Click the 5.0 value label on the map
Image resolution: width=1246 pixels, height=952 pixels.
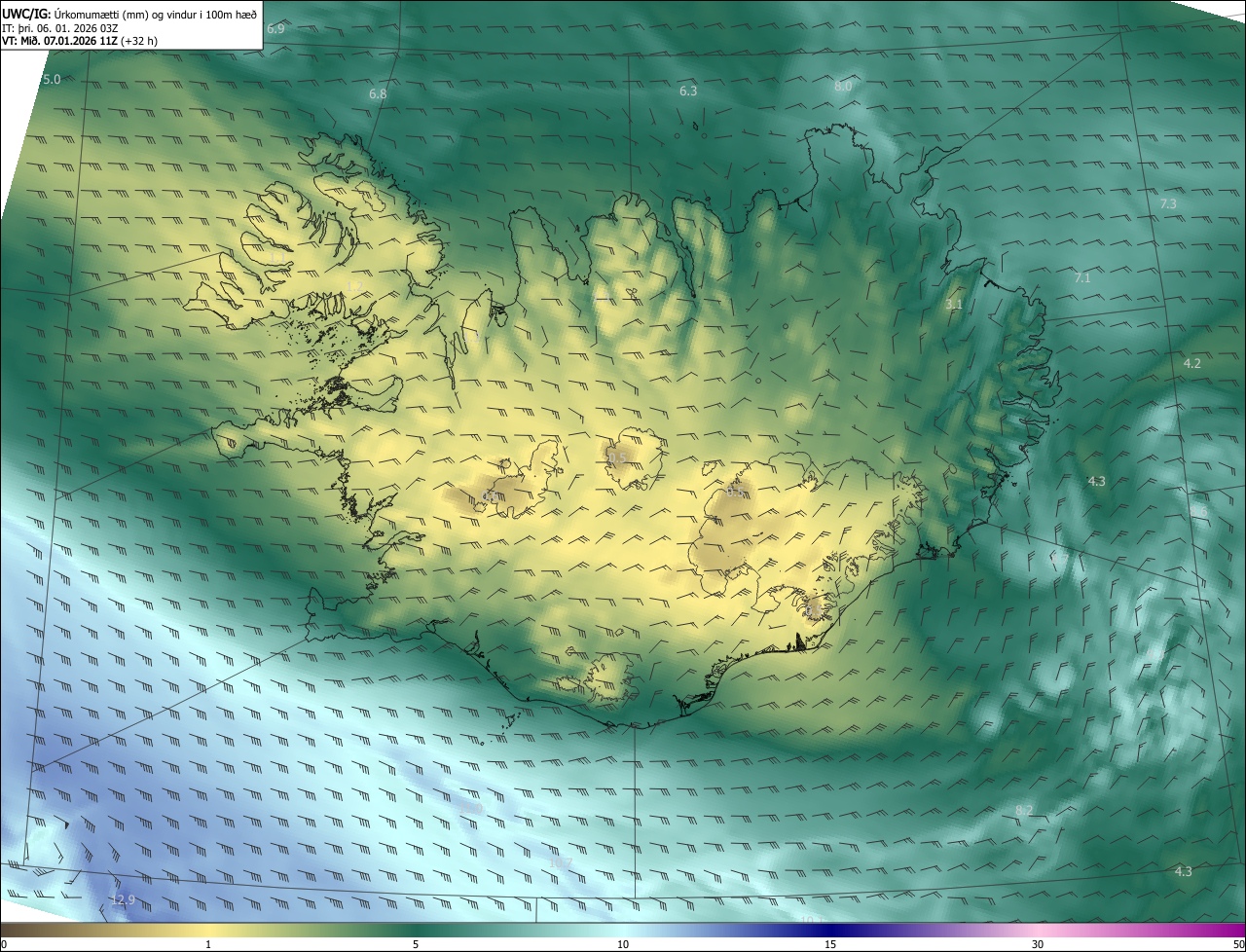pos(52,79)
